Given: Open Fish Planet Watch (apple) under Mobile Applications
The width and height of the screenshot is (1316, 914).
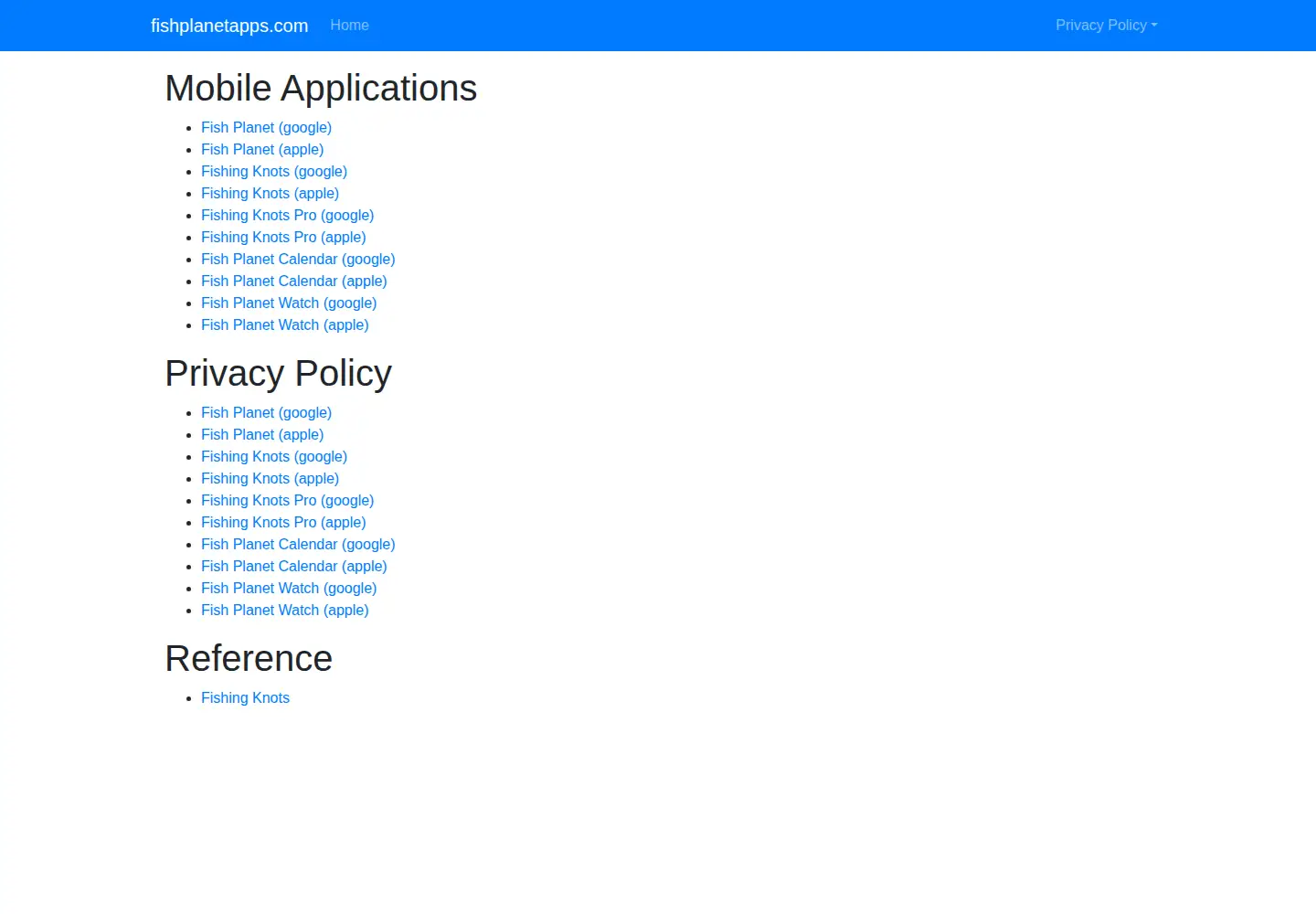Looking at the screenshot, I should (285, 324).
